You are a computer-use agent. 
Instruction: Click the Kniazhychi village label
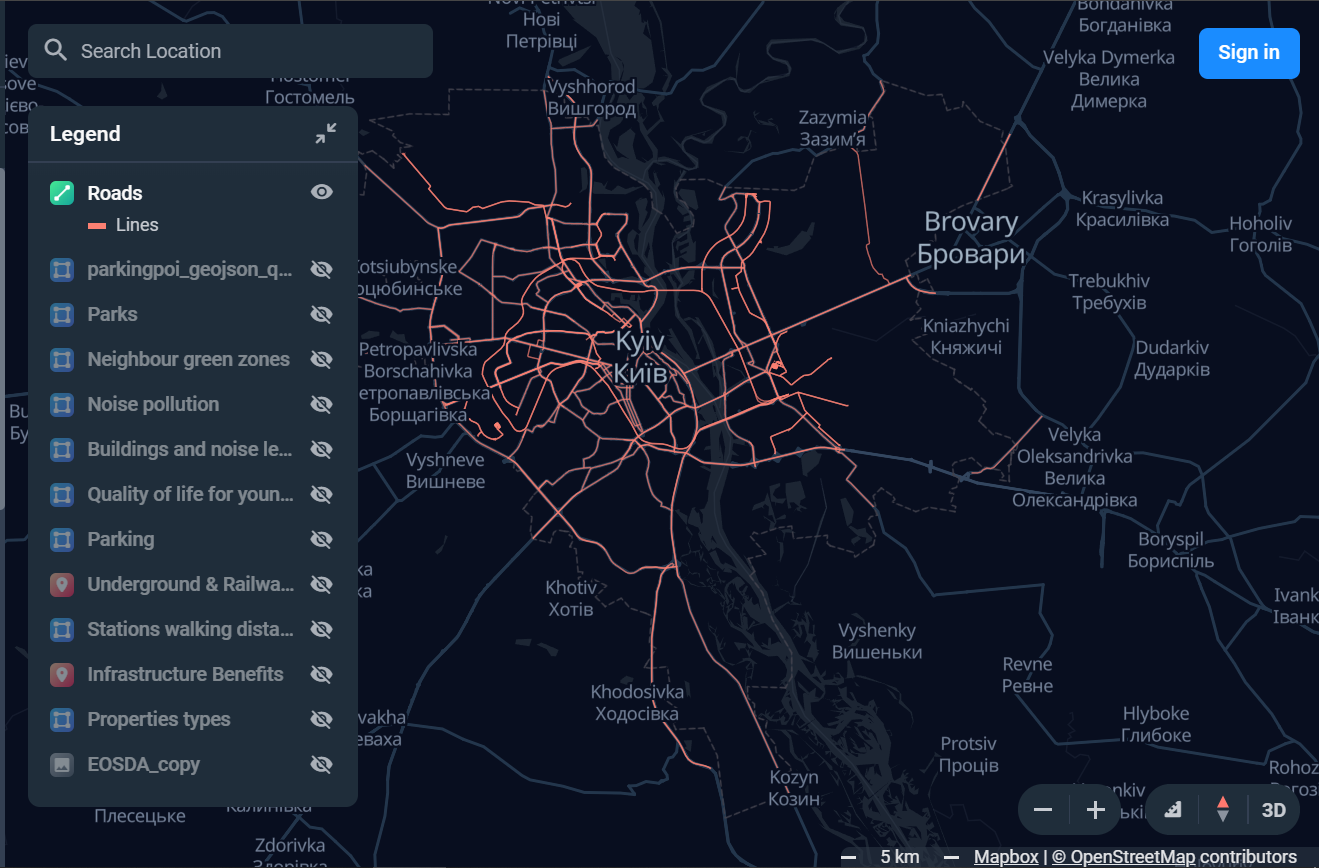click(x=966, y=336)
